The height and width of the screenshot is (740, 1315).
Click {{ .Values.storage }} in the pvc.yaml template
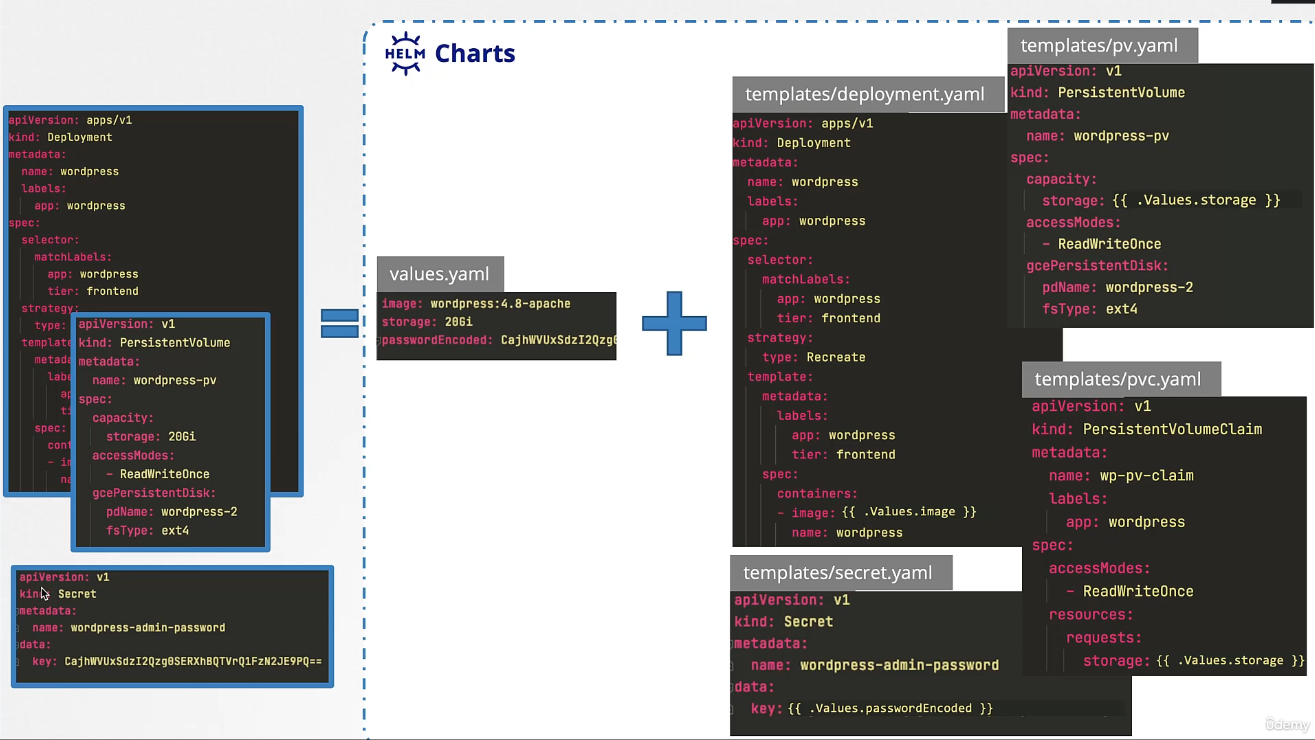point(1230,660)
